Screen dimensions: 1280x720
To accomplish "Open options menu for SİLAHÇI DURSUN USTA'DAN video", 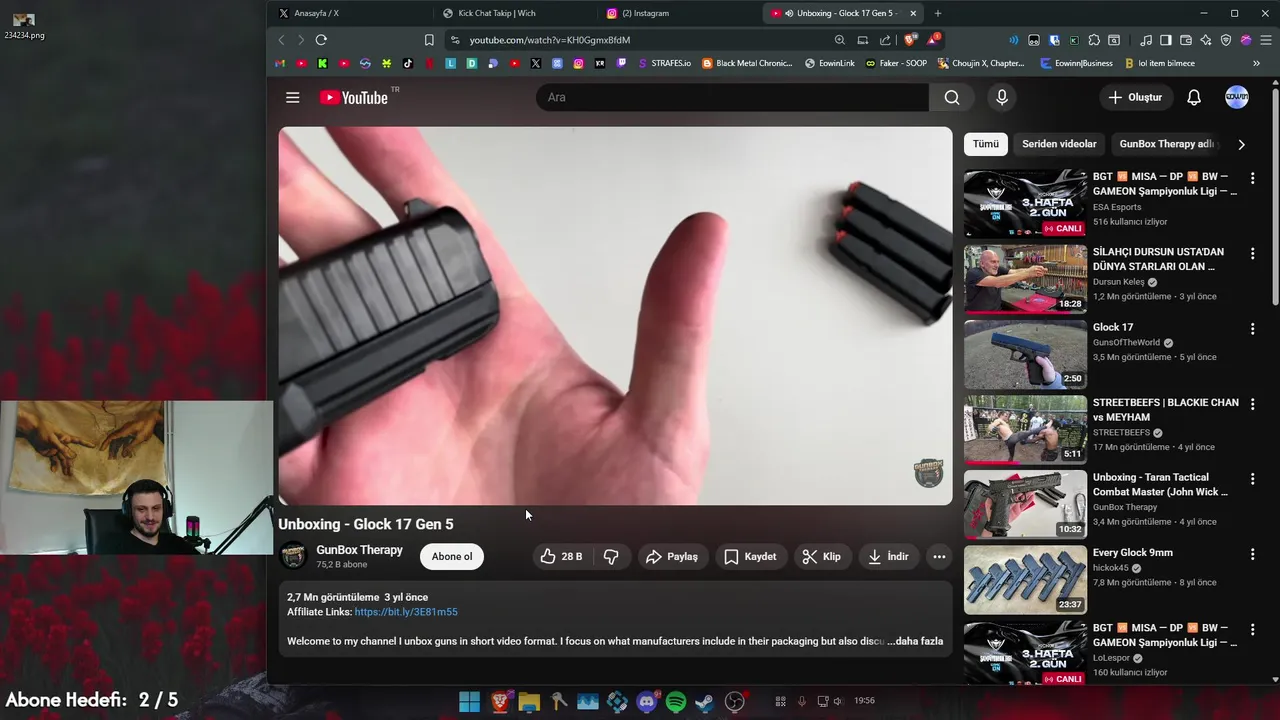I will (1252, 254).
